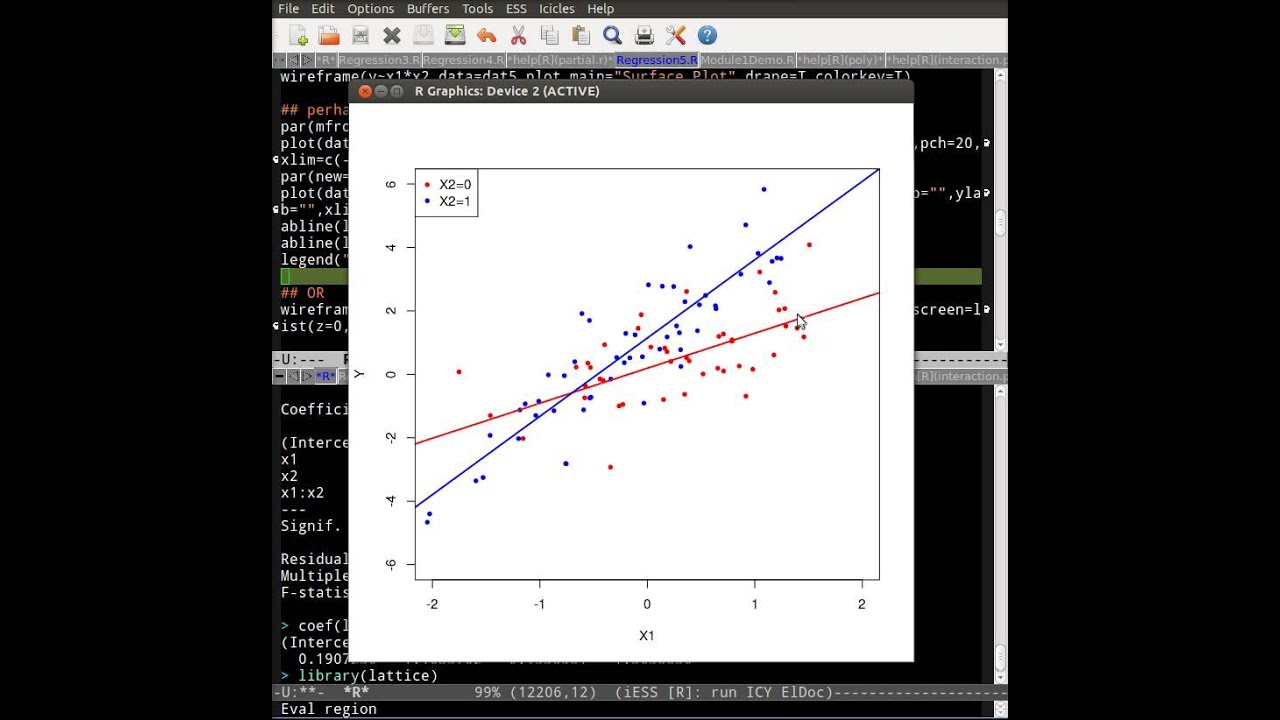Switch to the *R* buffer tab in top tabbar

(x=327, y=60)
